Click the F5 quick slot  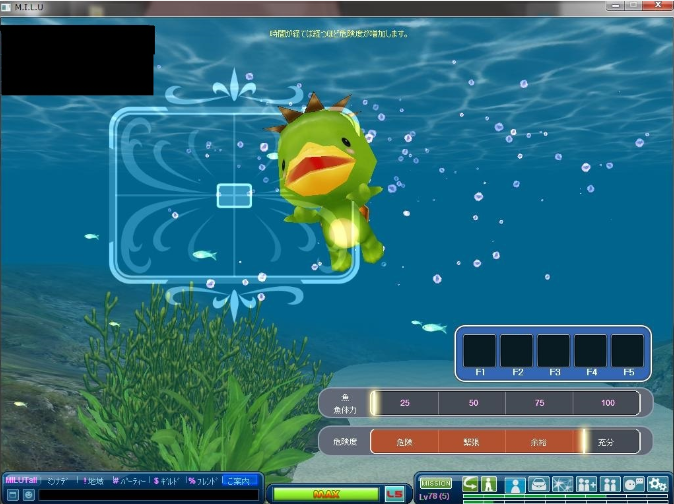[x=627, y=351]
